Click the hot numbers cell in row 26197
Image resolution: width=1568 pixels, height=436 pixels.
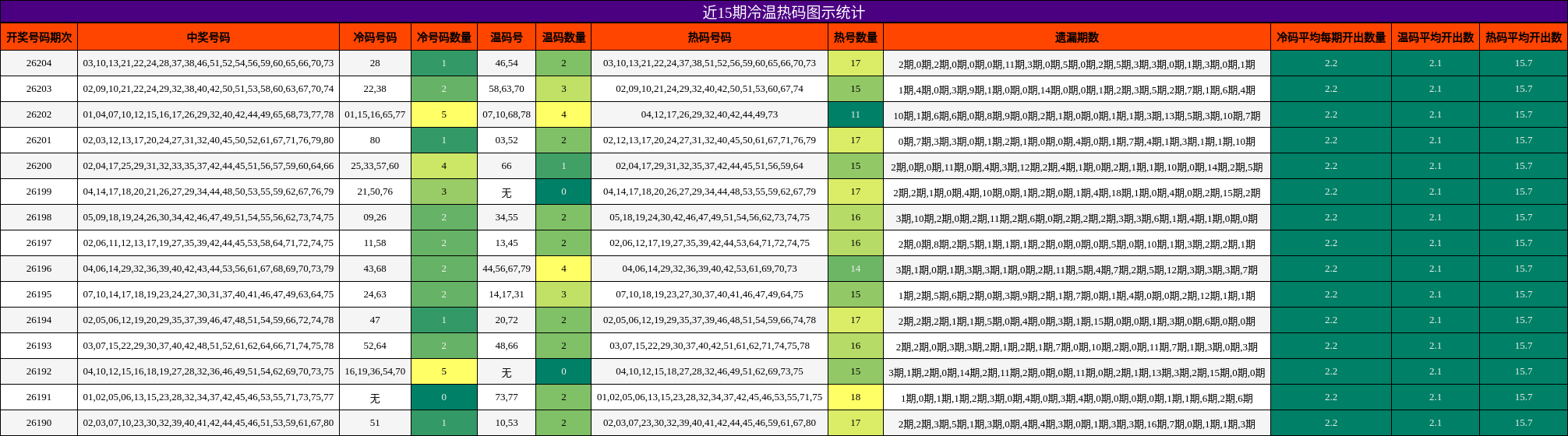pos(709,243)
